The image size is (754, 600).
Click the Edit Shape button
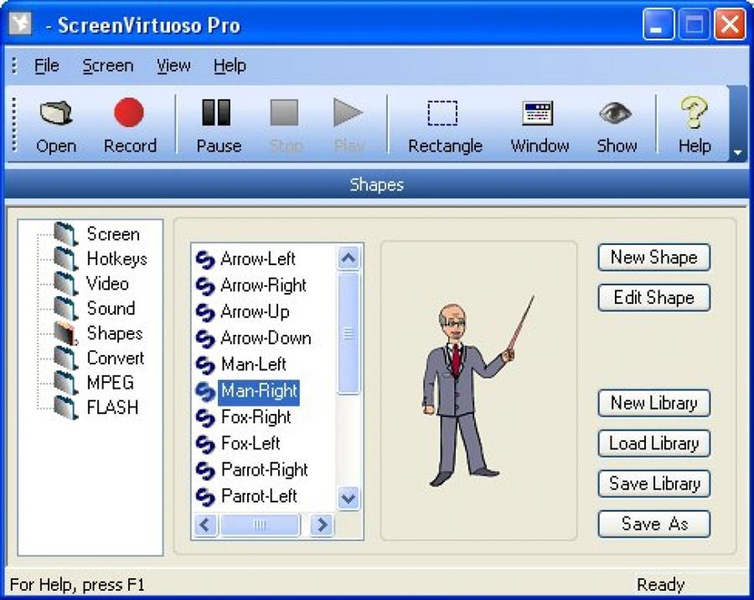[x=654, y=298]
